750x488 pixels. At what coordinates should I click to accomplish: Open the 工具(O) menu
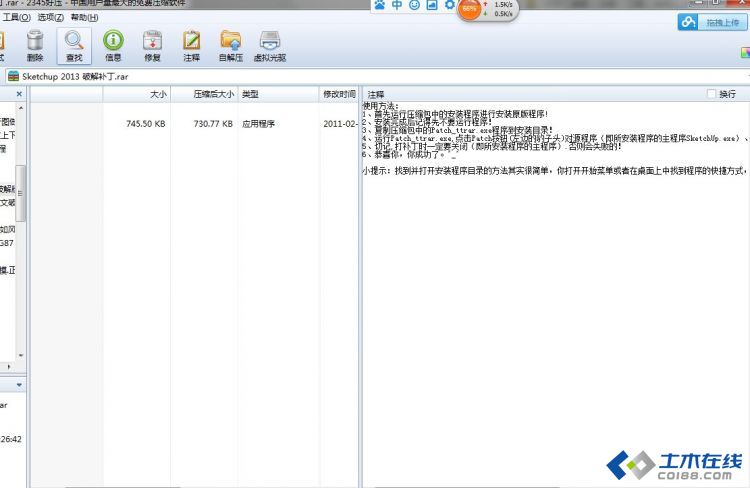pos(17,17)
